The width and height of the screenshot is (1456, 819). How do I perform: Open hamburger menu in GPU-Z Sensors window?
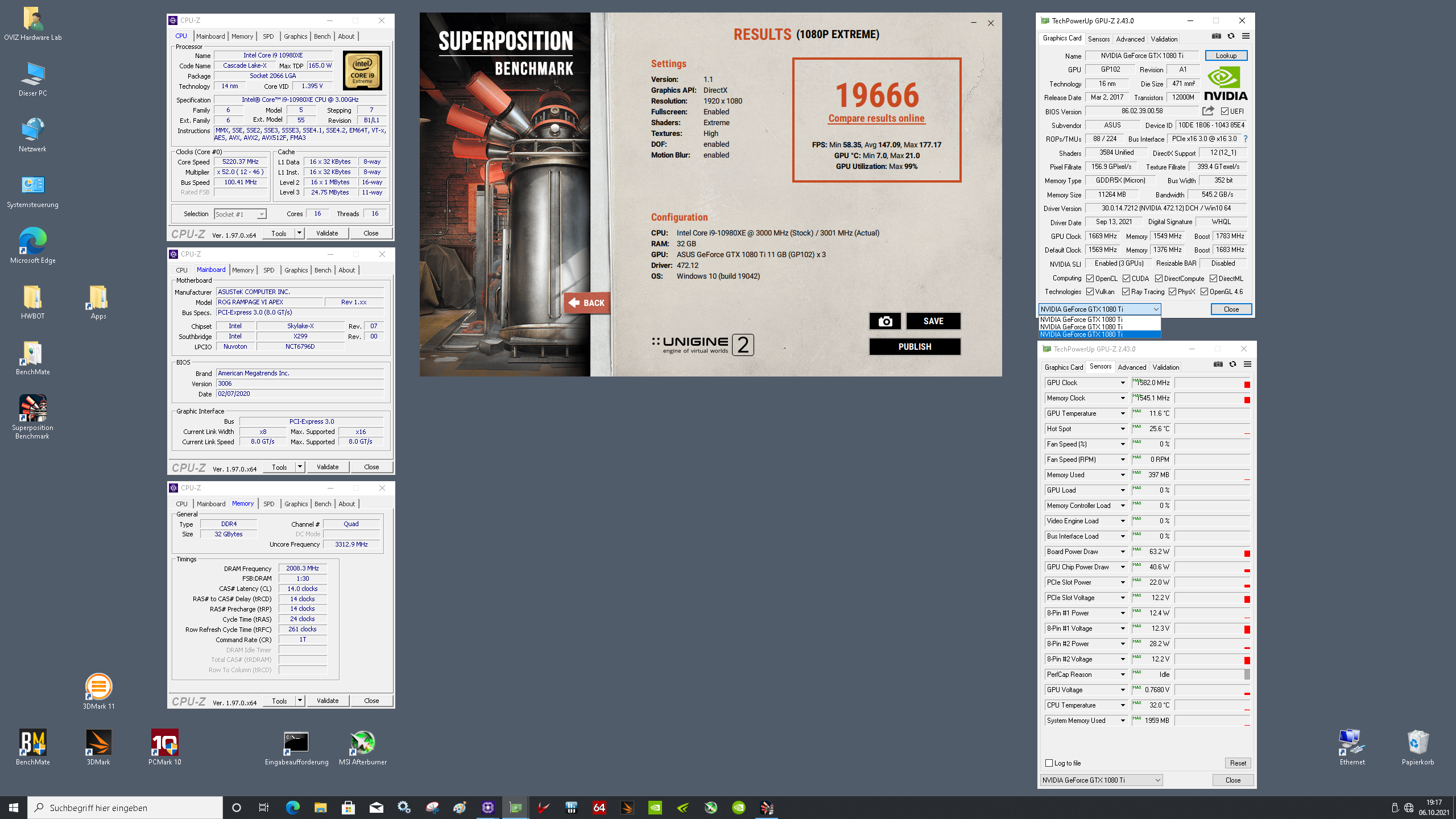[x=1247, y=364]
